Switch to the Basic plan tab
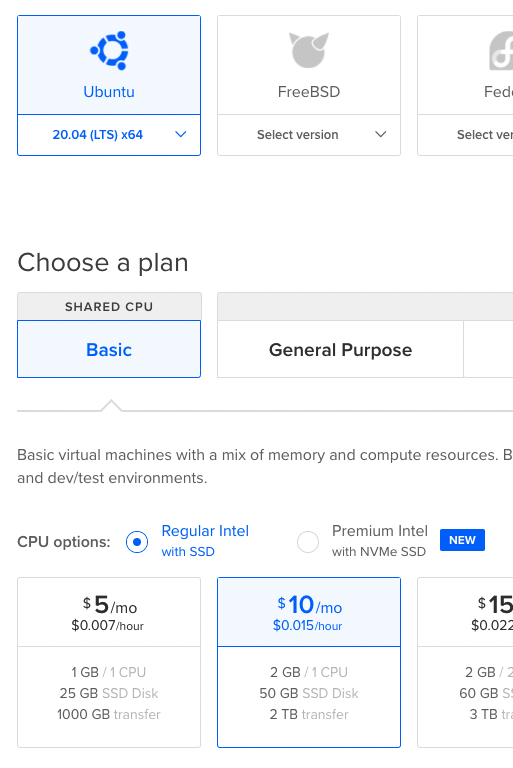Viewport: 513px width, 768px height. coord(109,349)
